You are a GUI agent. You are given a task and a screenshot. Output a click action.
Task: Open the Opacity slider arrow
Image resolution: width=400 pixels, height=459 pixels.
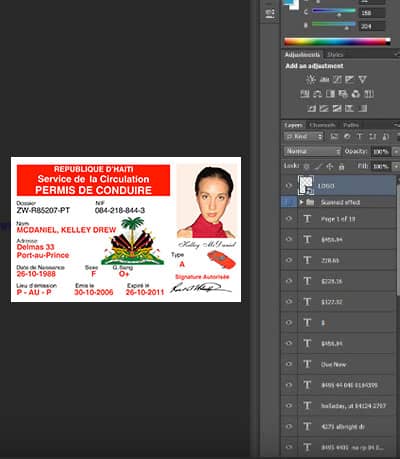click(396, 152)
